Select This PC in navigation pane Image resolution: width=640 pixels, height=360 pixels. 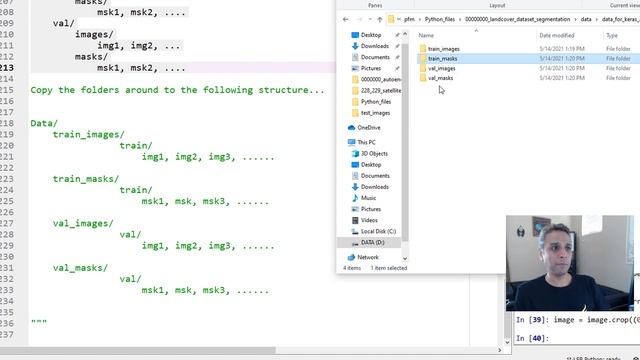click(366, 142)
